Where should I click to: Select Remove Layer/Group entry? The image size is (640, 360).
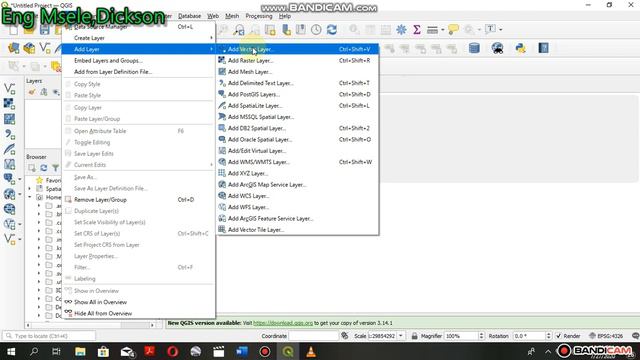click(x=139, y=200)
